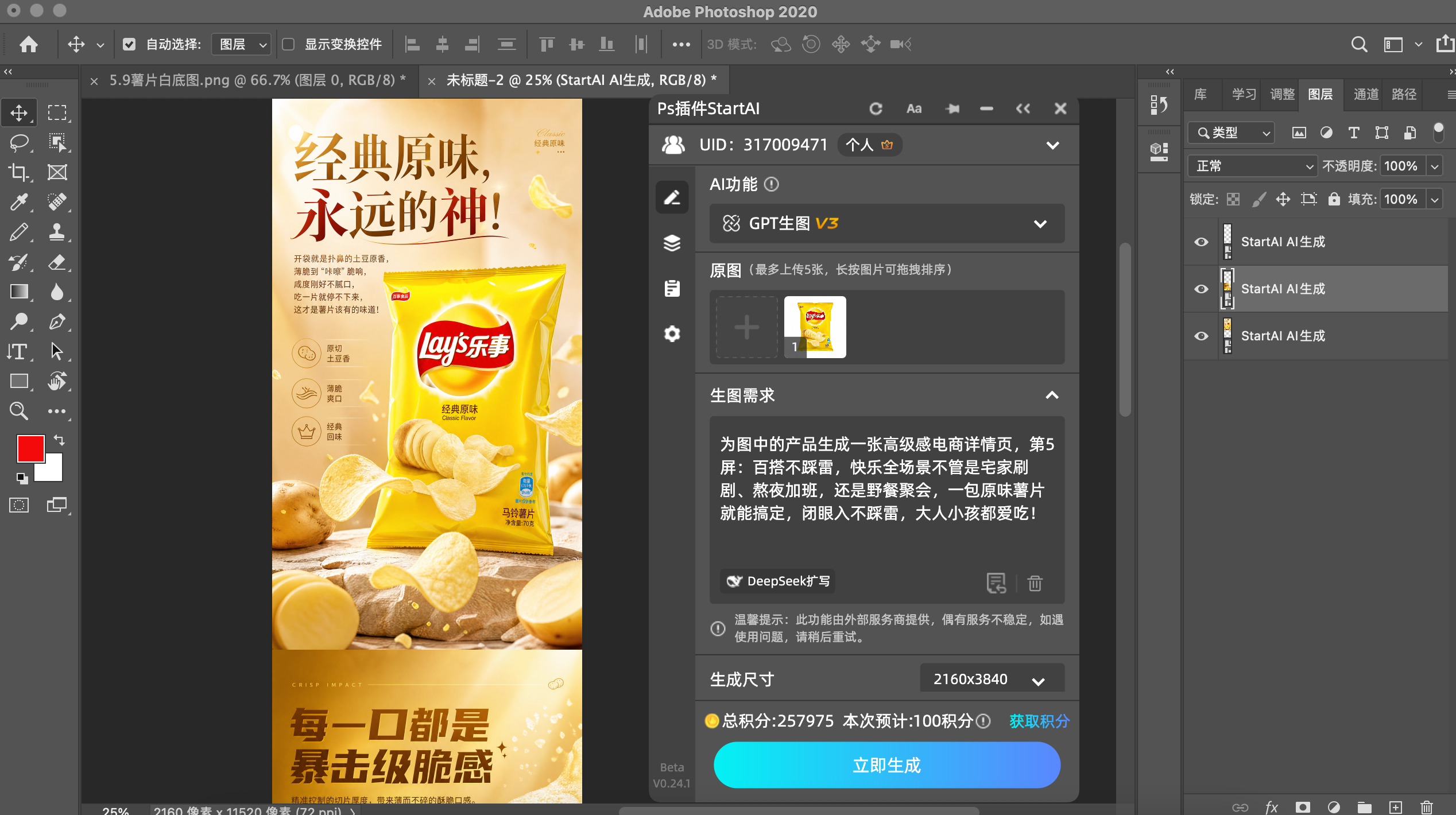Click the uploaded Lay's chips thumbnail

point(815,327)
